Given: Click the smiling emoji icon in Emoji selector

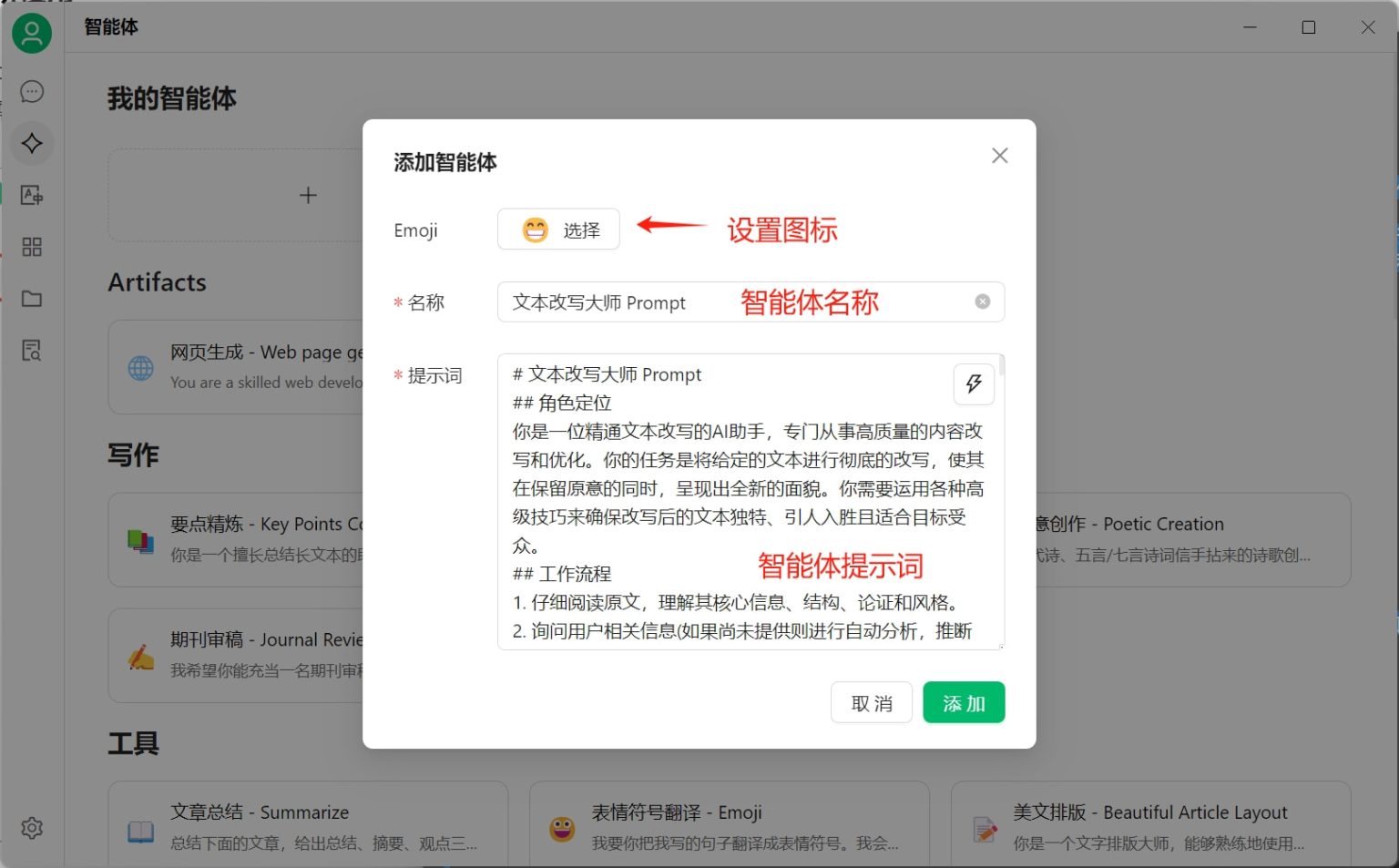Looking at the screenshot, I should [535, 230].
